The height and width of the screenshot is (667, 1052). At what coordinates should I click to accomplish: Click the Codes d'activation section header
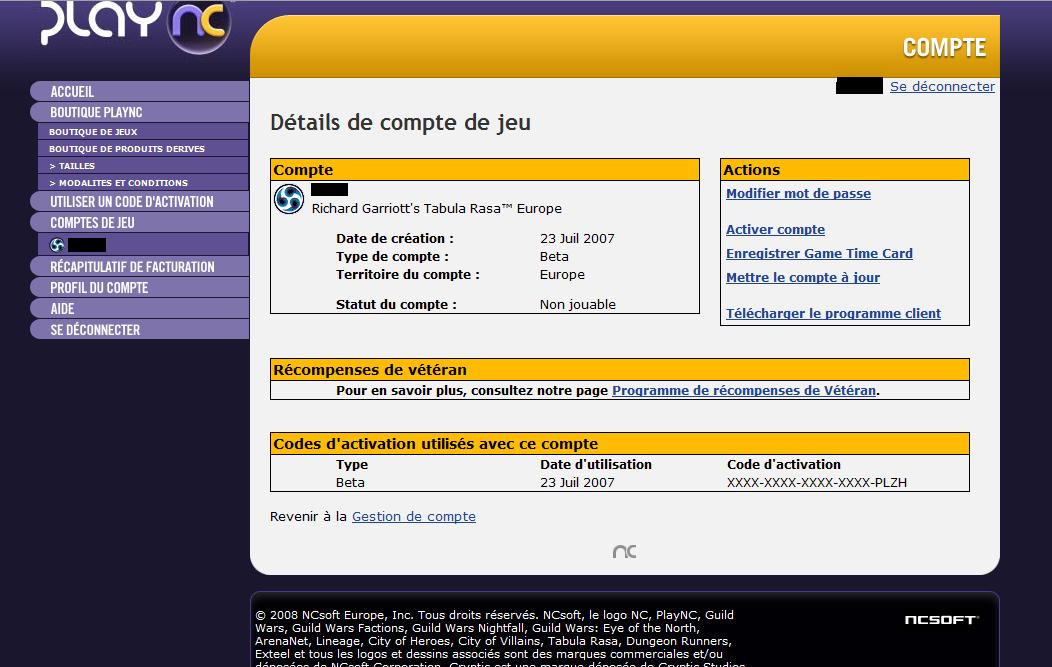620,444
